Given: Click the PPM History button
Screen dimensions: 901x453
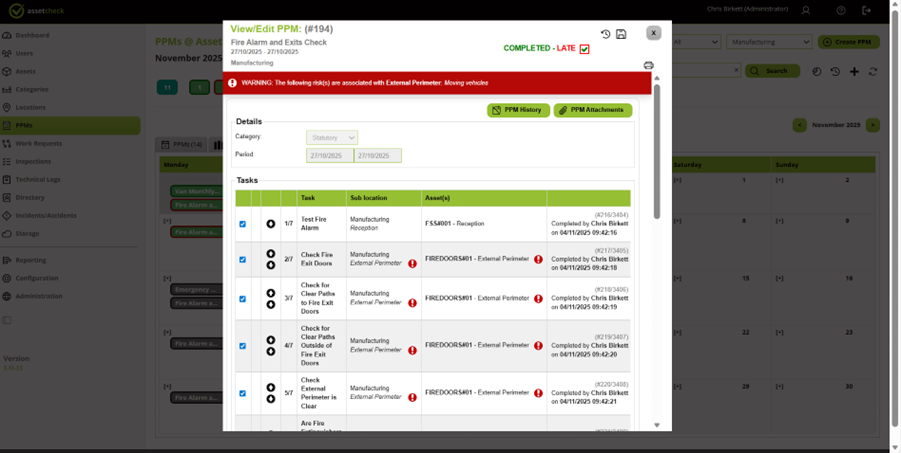Looking at the screenshot, I should click(x=518, y=110).
